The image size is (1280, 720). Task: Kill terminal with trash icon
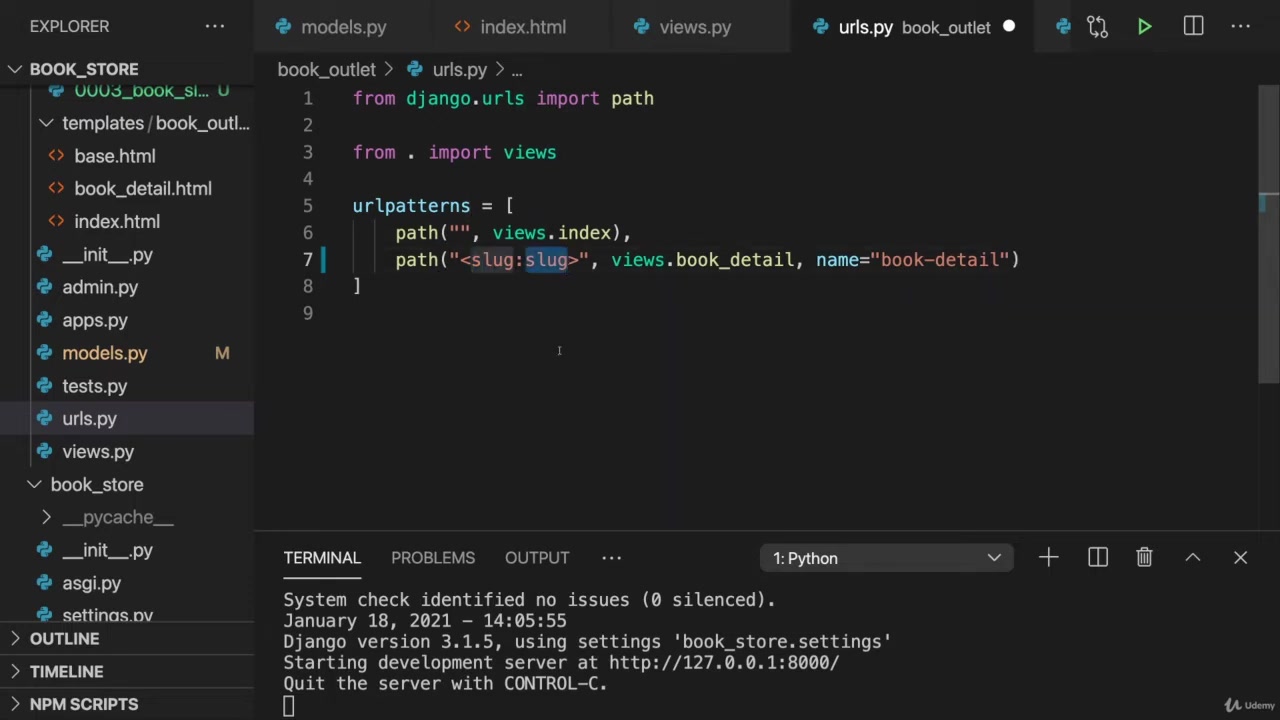click(x=1144, y=558)
